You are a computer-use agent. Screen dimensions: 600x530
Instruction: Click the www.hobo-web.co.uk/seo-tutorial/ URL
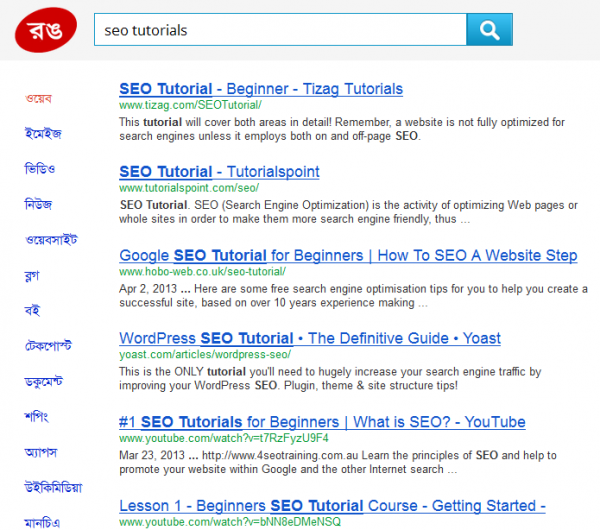click(202, 272)
